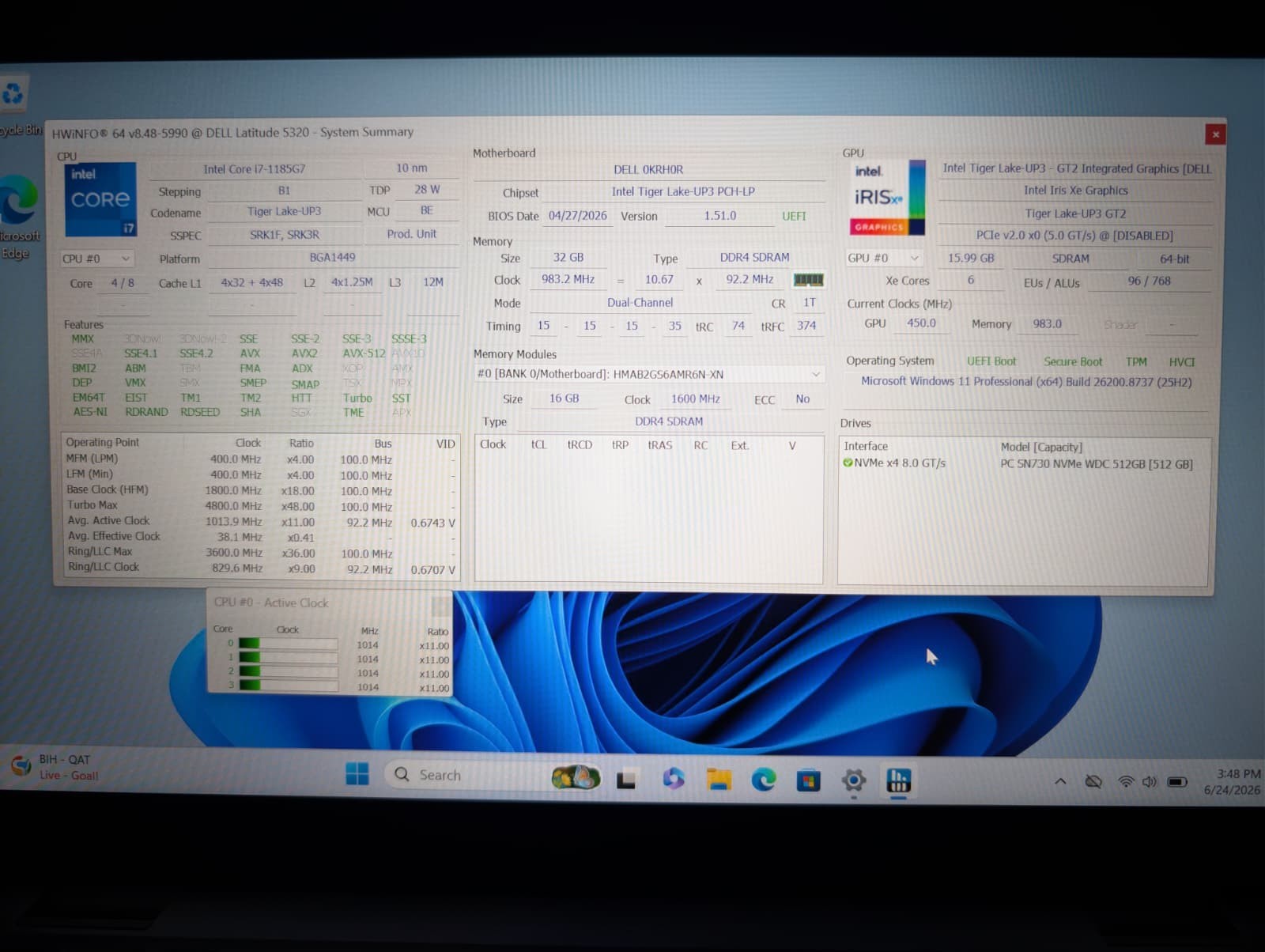Image resolution: width=1265 pixels, height=952 pixels.
Task: Click the SRK1F, SRK3R SSPEC value
Action: click(x=285, y=234)
